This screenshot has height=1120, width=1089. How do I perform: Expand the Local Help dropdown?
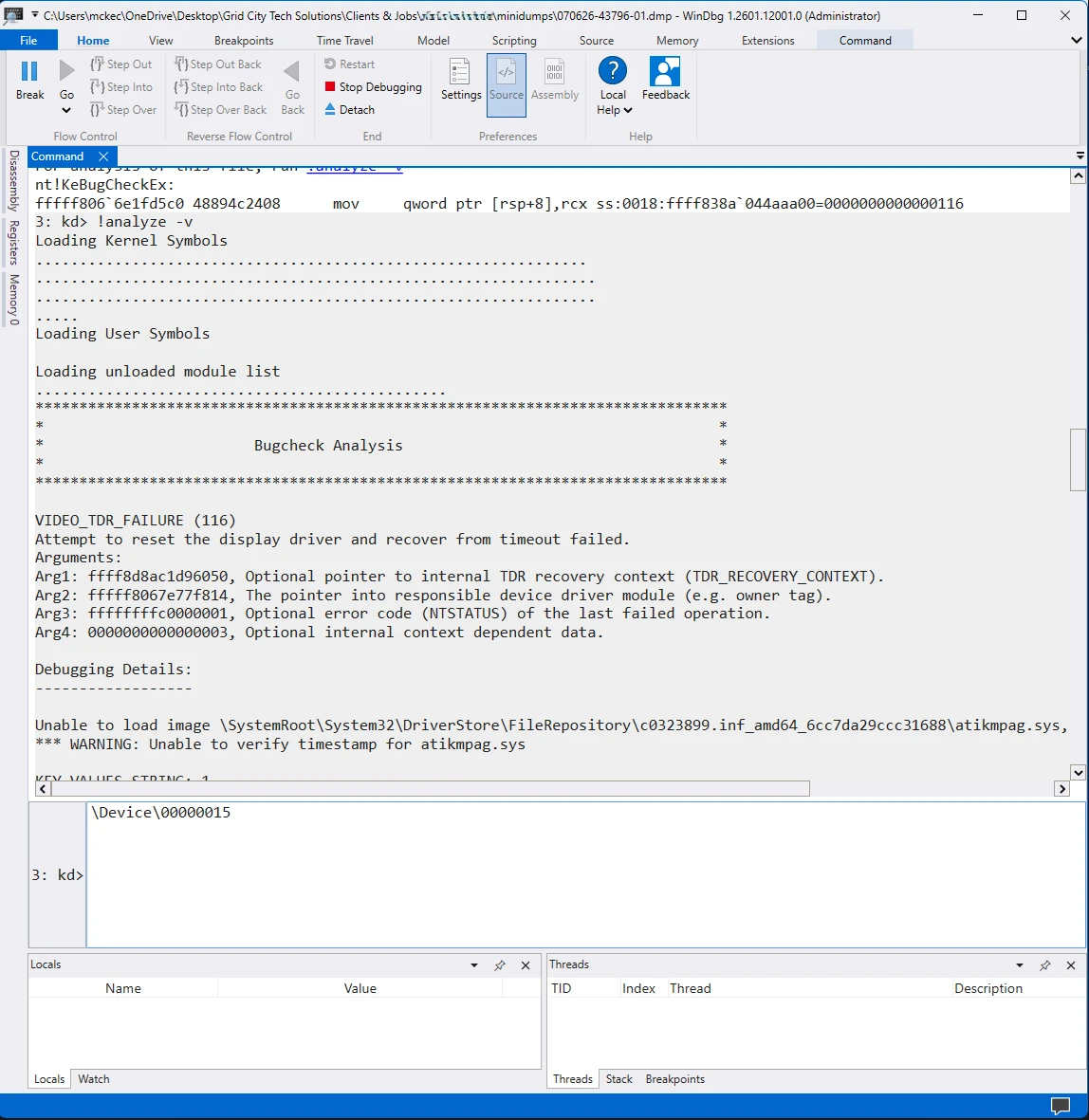(x=628, y=111)
